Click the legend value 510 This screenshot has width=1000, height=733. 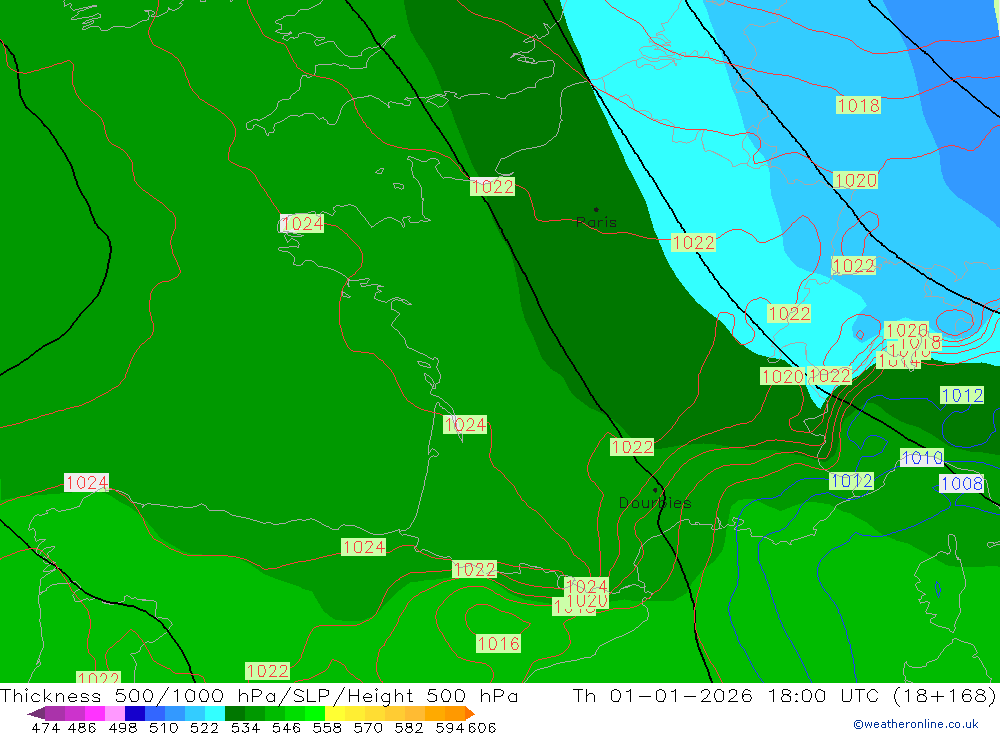(163, 727)
